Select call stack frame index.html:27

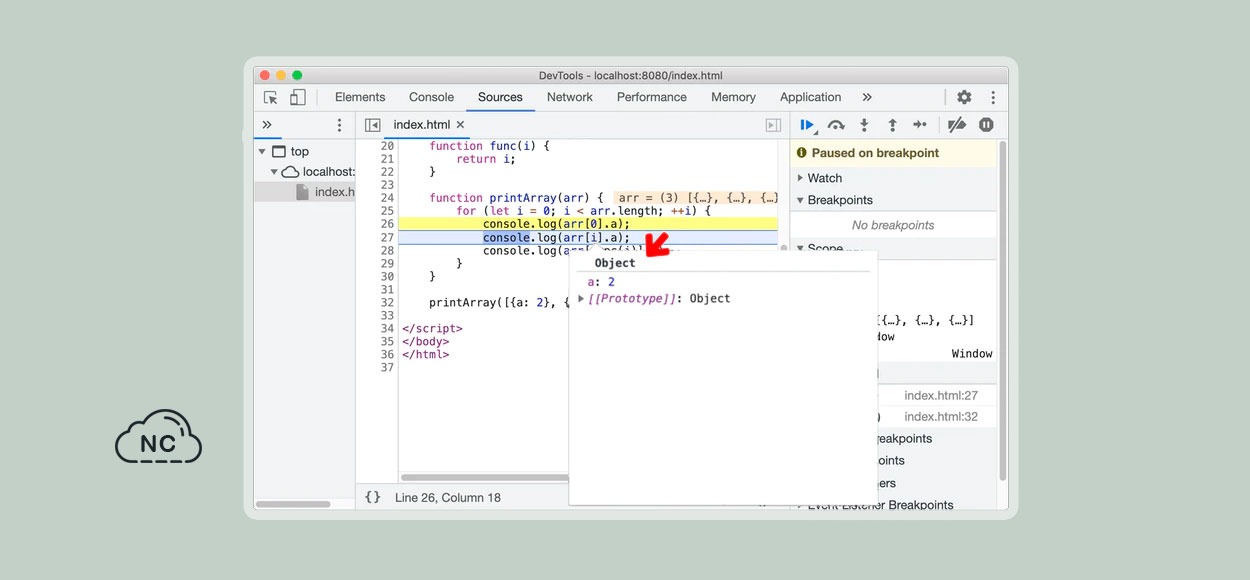[941, 396]
